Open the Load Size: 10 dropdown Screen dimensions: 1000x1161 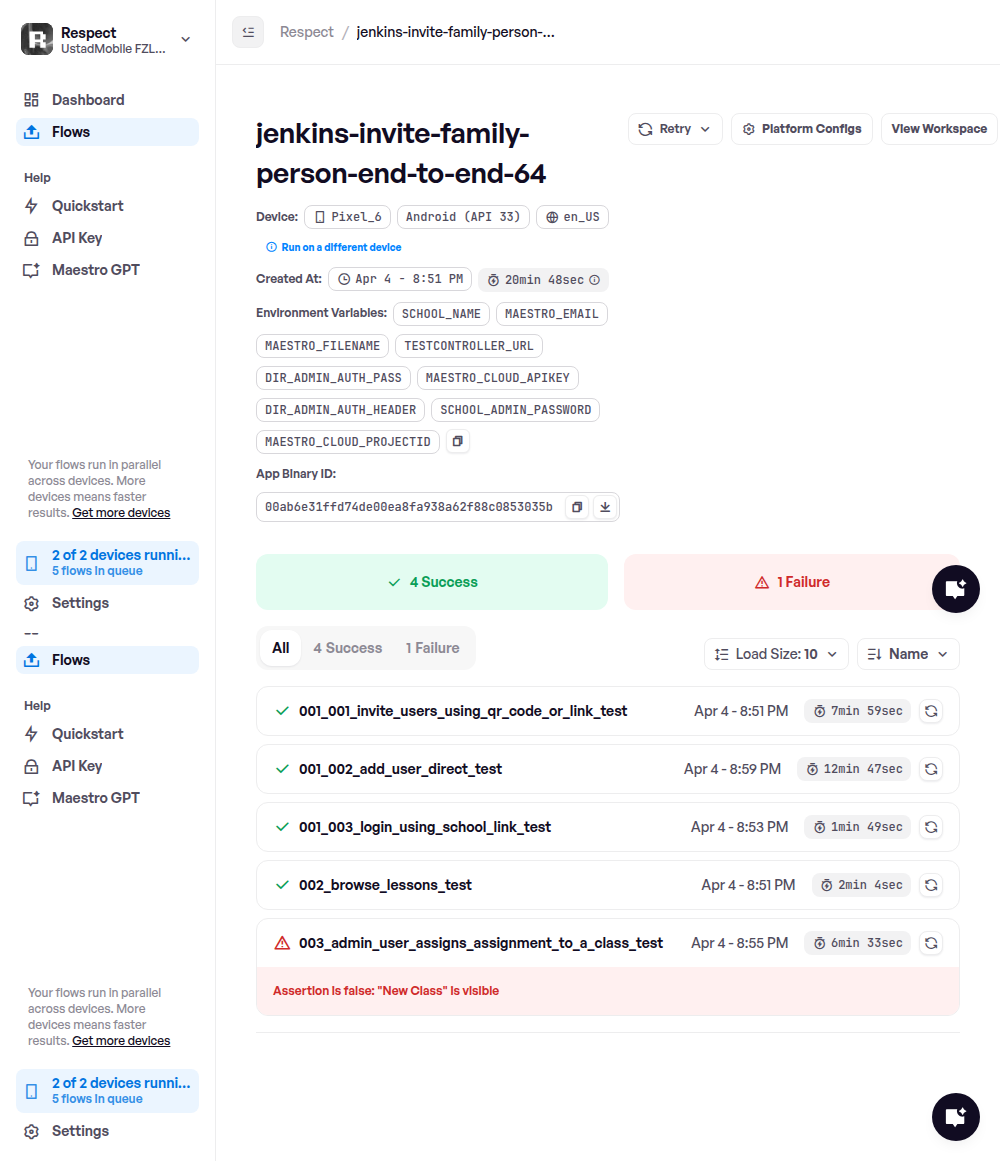coord(776,654)
